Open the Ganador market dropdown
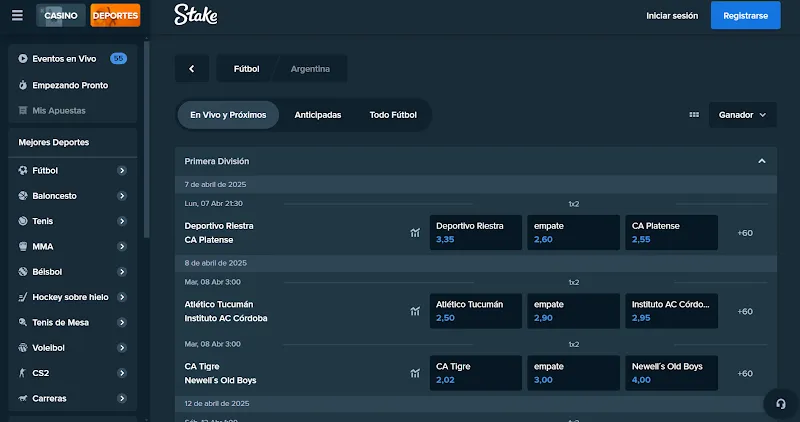800x422 pixels. [742, 115]
